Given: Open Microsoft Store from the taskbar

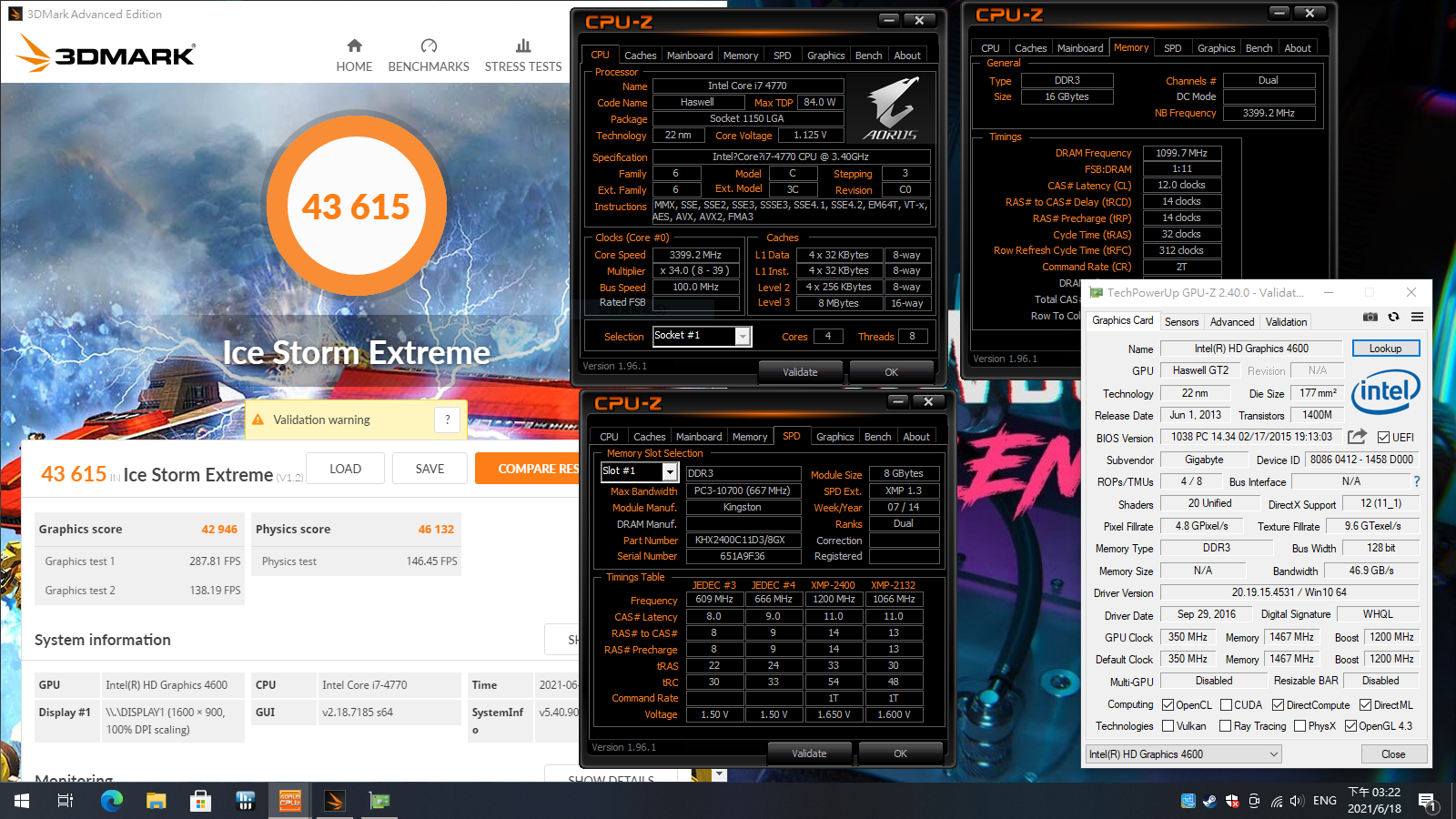Looking at the screenshot, I should [x=200, y=801].
